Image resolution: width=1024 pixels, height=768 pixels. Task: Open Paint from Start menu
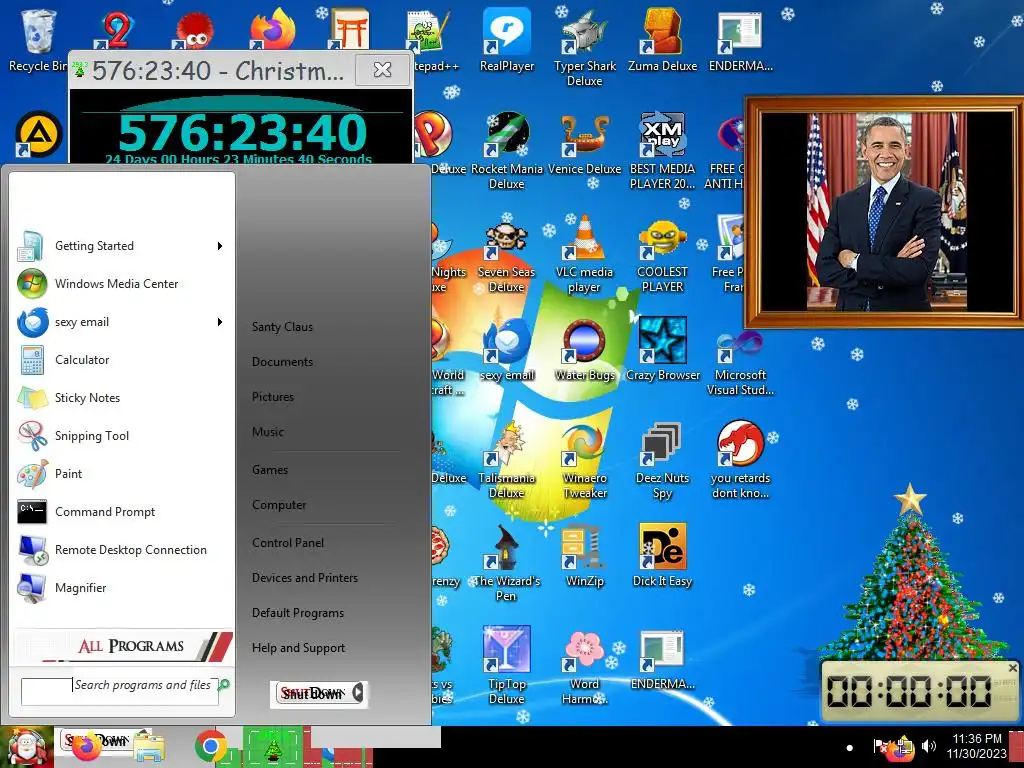(x=121, y=473)
